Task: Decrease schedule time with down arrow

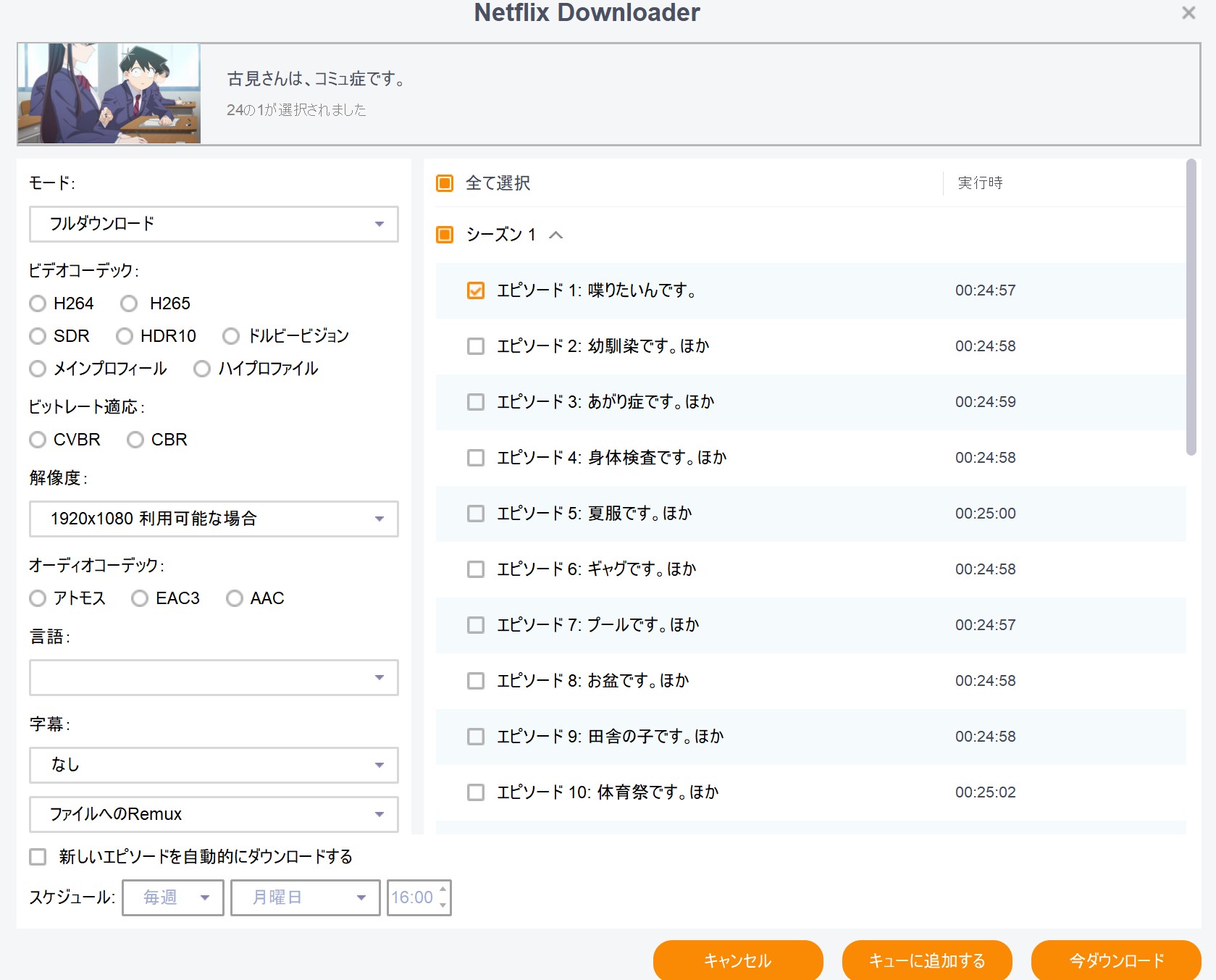Action: pos(443,906)
